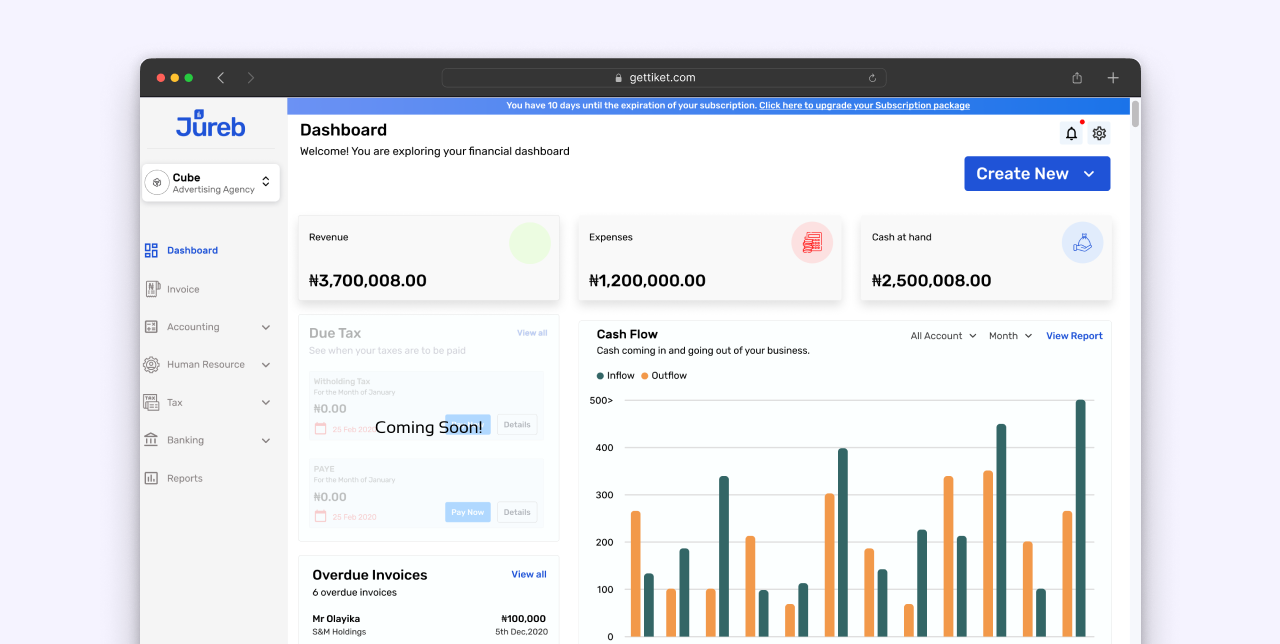Switch the Cube Advertising Agency company selector
The image size is (1280, 644).
[x=211, y=183]
